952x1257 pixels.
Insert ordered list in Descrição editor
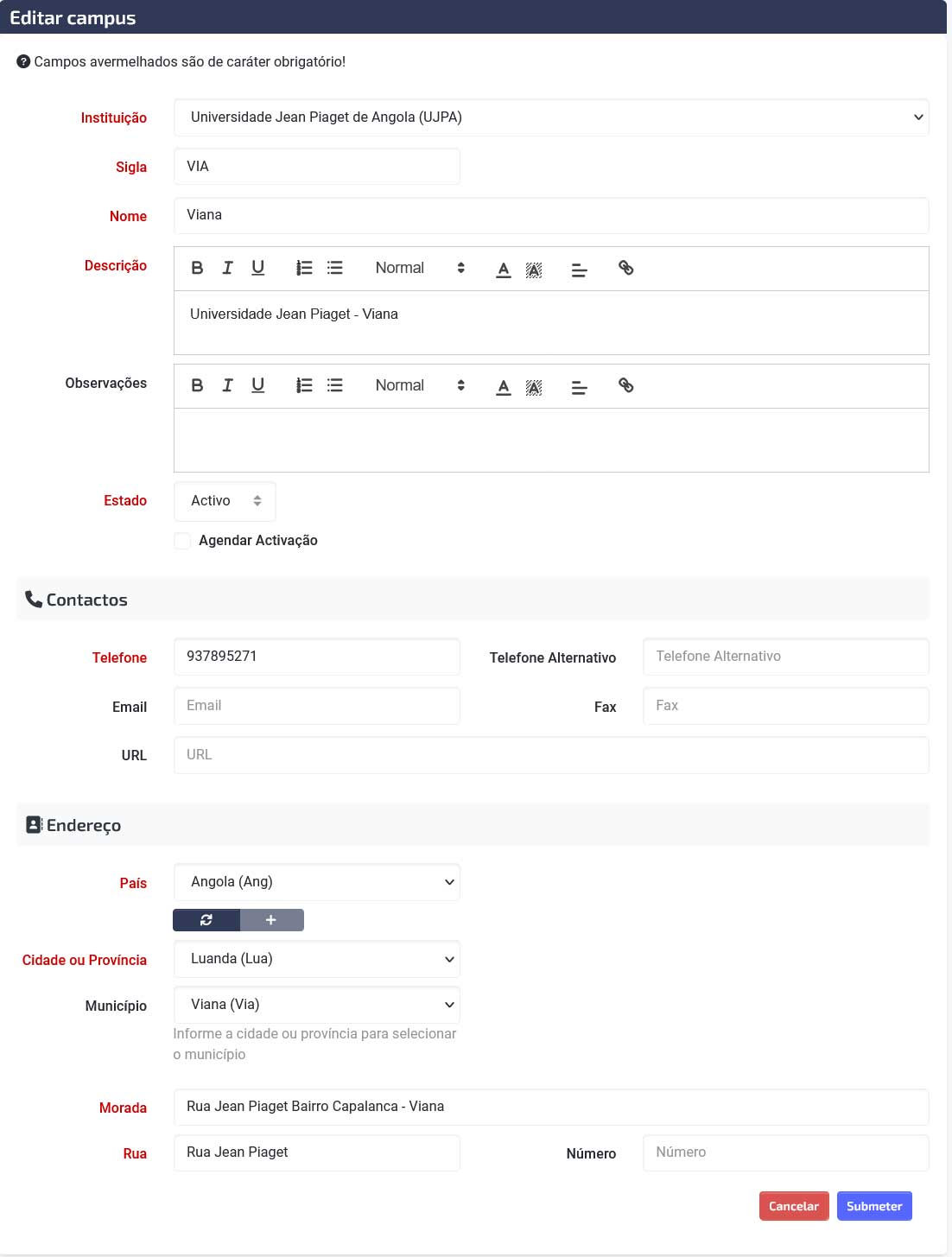pos(304,268)
